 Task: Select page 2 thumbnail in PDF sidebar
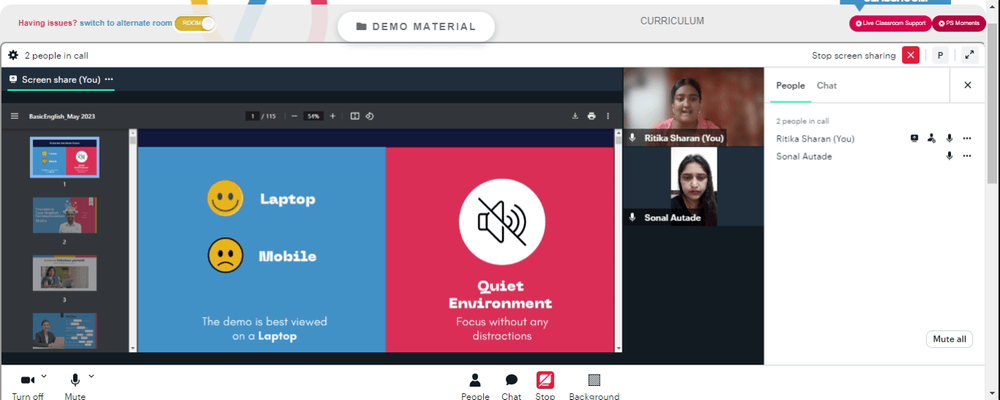pyautogui.click(x=64, y=215)
